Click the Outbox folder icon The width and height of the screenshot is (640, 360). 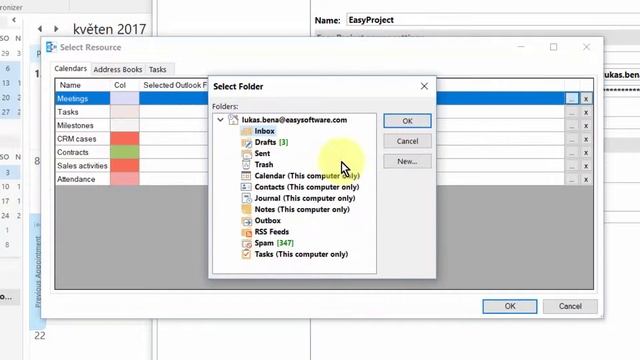pos(246,221)
